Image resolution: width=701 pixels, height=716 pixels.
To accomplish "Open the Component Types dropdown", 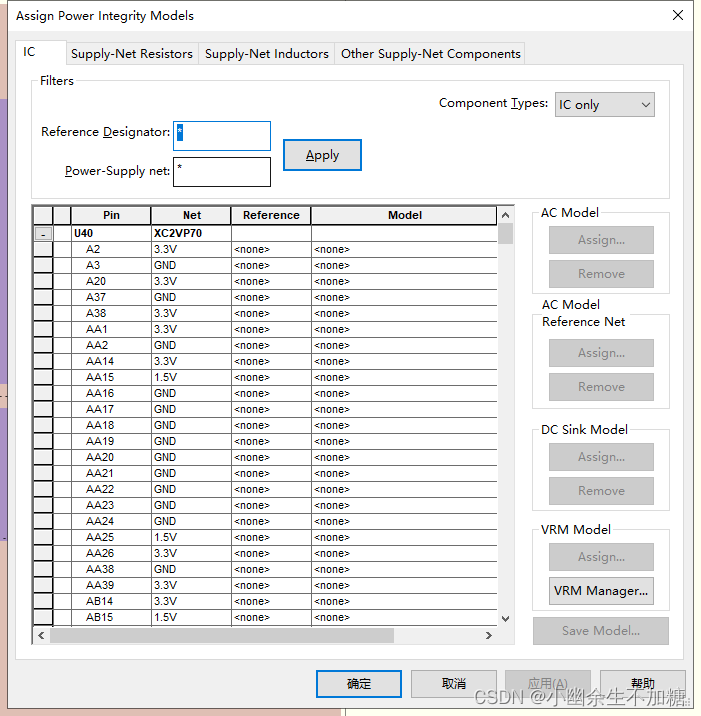I will pos(604,105).
